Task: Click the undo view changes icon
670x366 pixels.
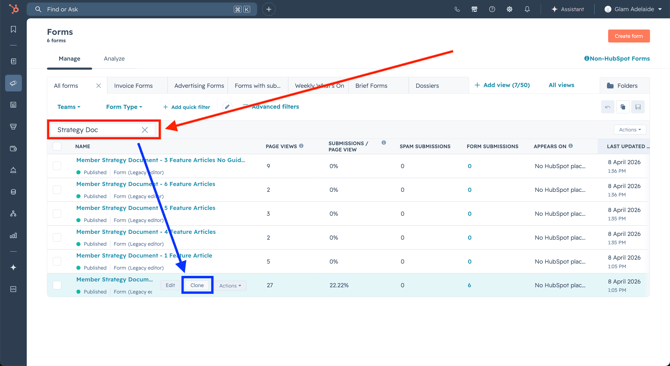Action: pos(608,107)
